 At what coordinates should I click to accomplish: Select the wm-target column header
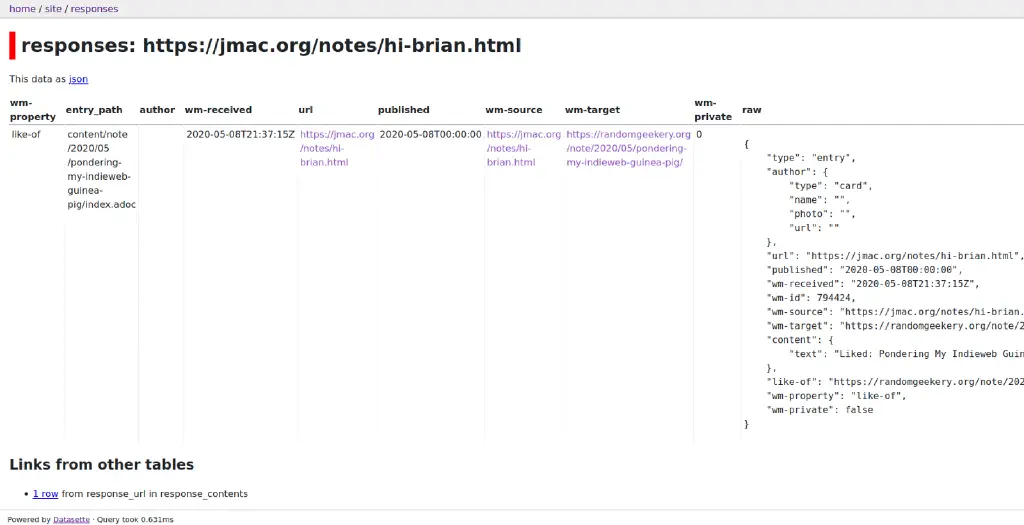coord(592,110)
